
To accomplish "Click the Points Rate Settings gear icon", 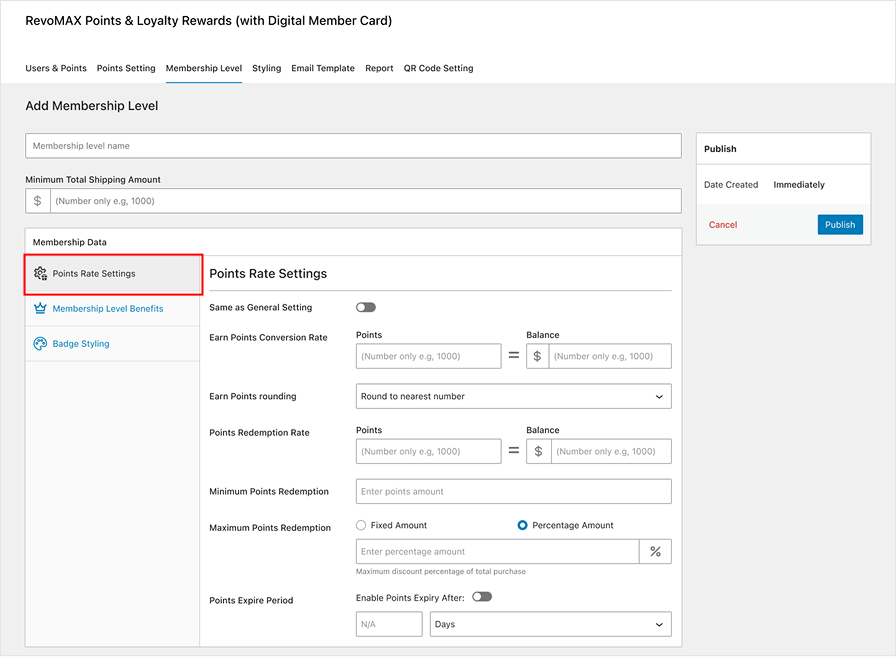I will pyautogui.click(x=40, y=274).
